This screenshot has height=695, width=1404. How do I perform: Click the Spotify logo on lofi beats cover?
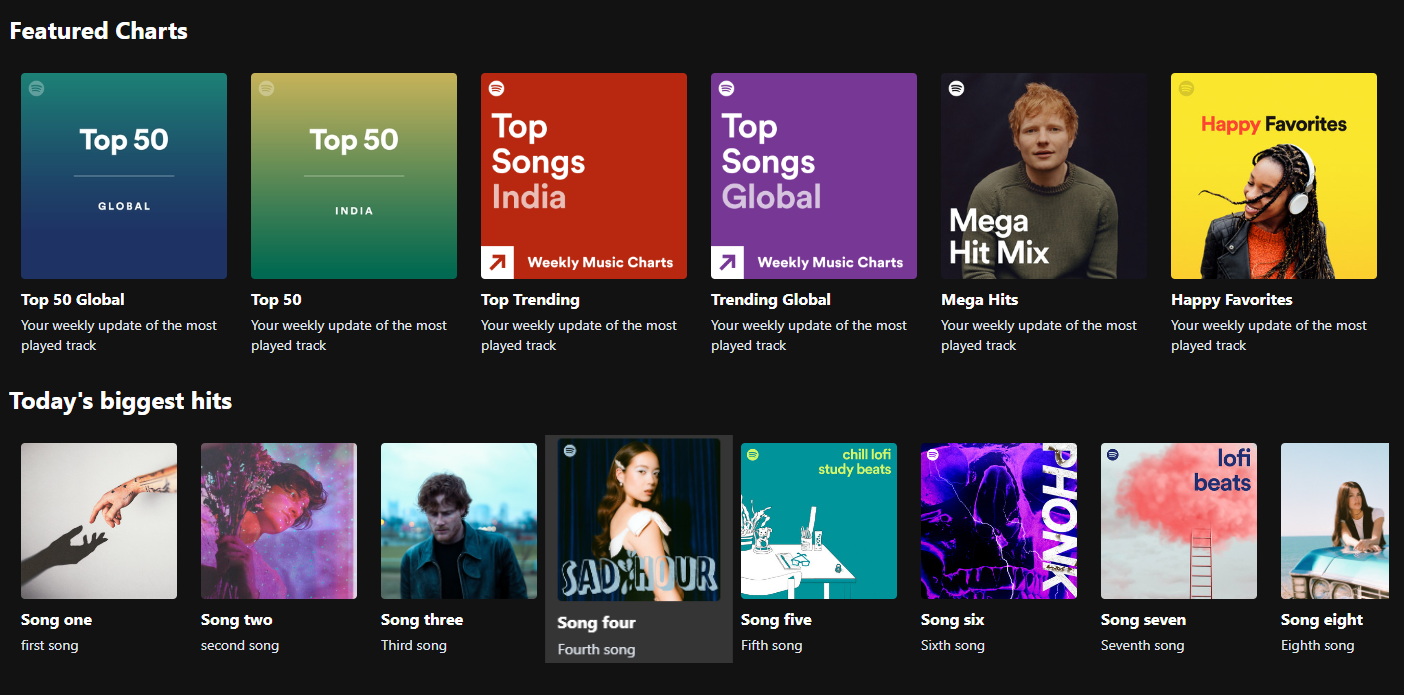click(x=1113, y=455)
